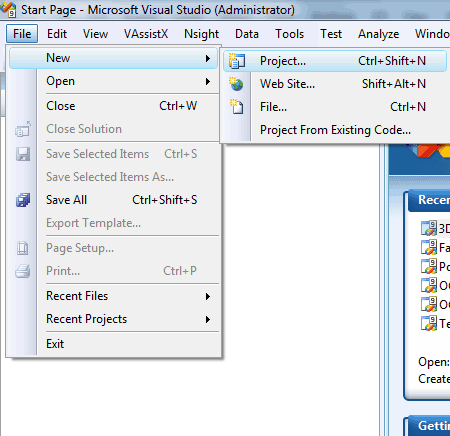The image size is (450, 436).
Task: Expand the Open submenu arrow
Action: [208, 81]
